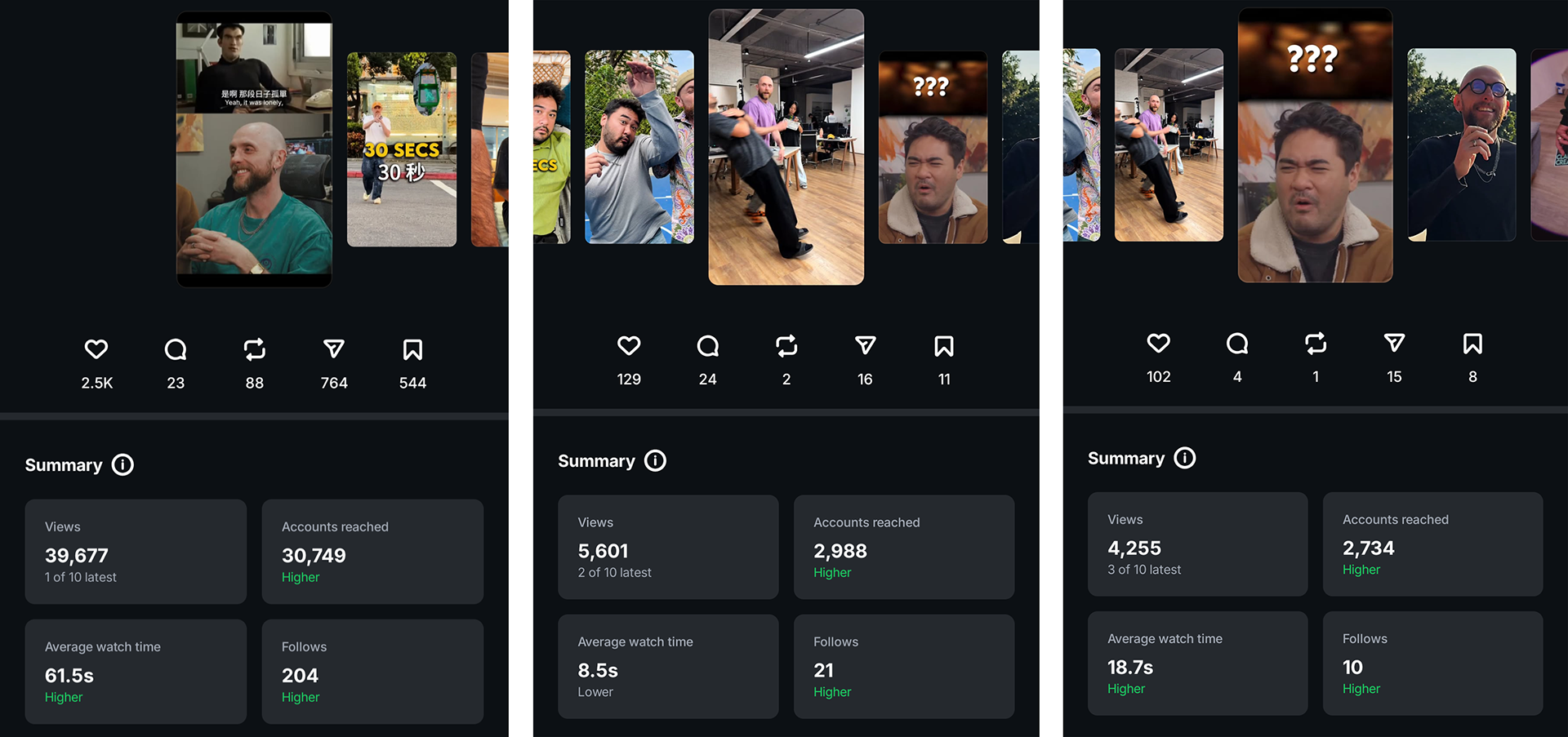The image size is (1568, 737).
Task: Open the Summary info icon in right panel
Action: pyautogui.click(x=1185, y=458)
